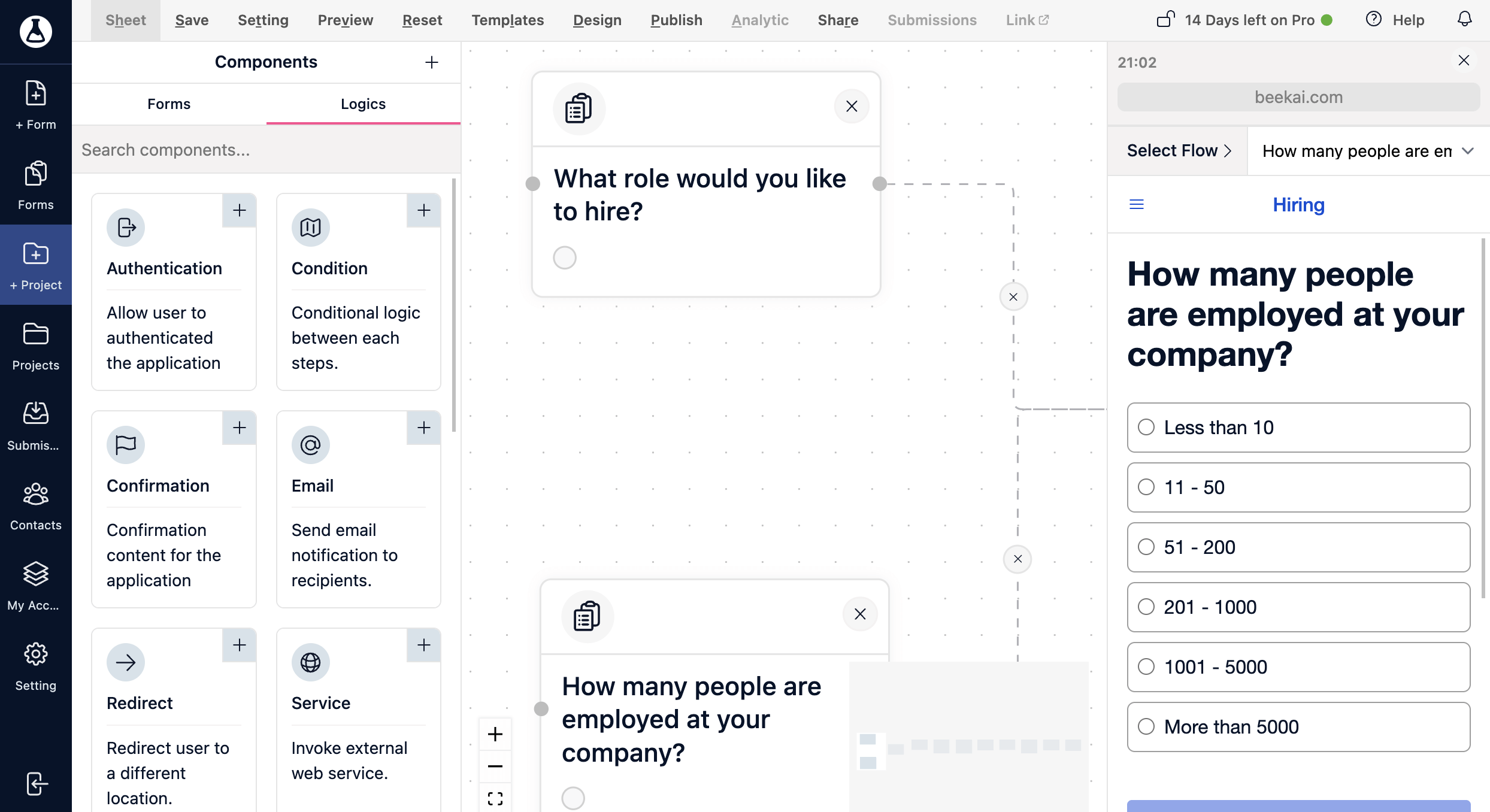Type in the Search components input field
Screen dimensions: 1490x812
266,149
